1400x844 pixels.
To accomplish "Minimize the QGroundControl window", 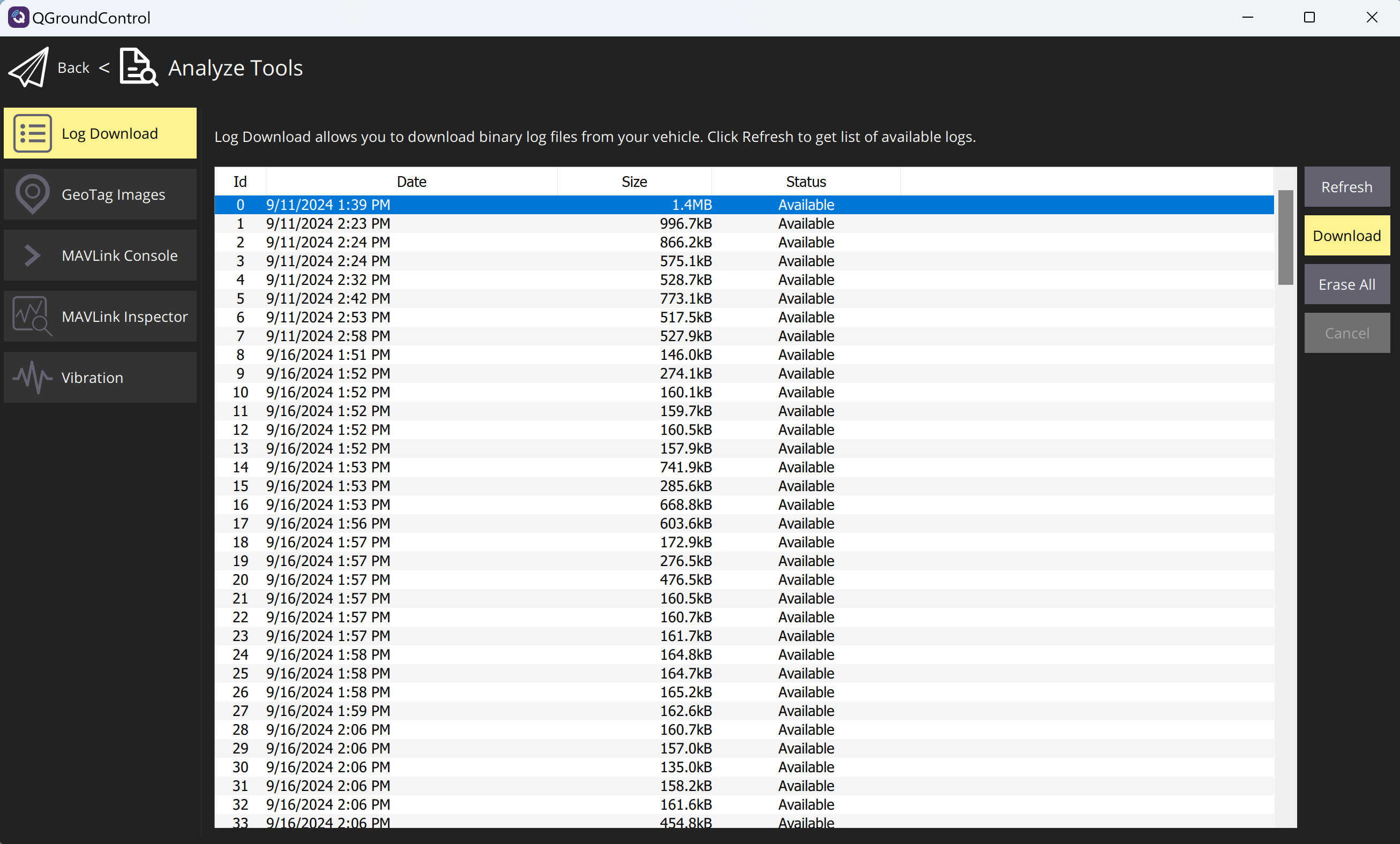I will coord(1248,18).
